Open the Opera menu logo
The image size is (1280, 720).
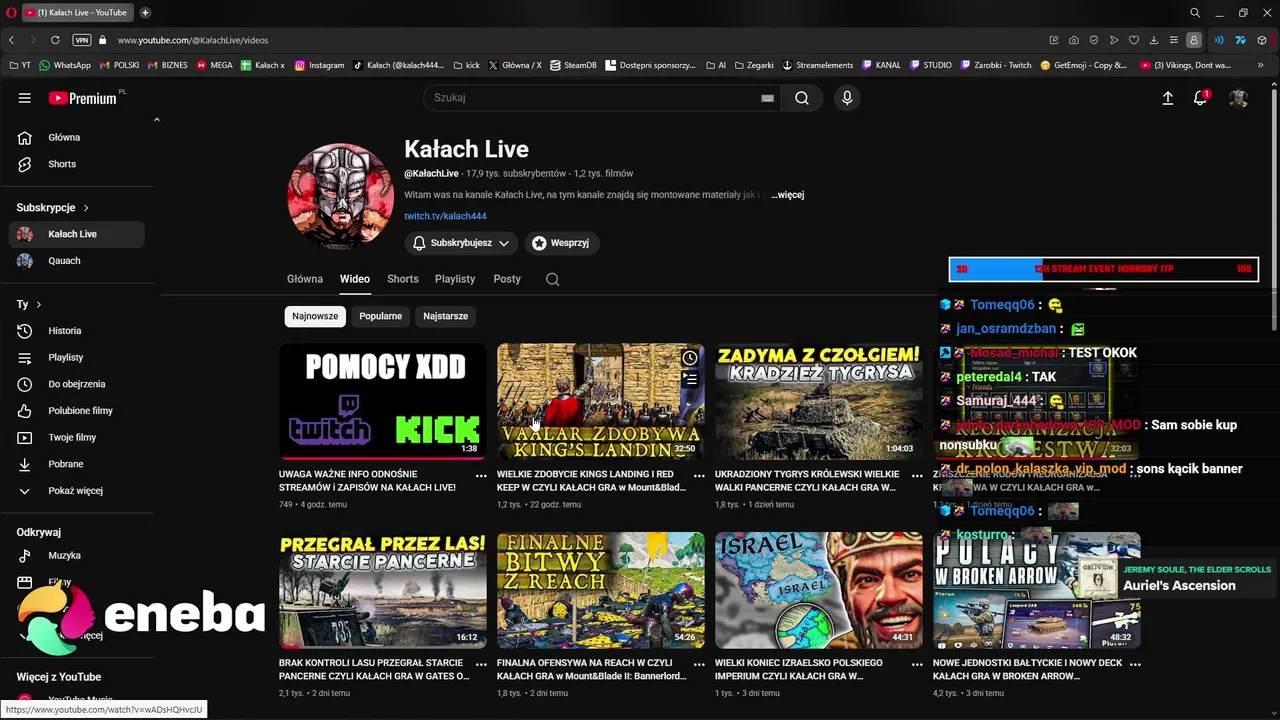[9, 12]
